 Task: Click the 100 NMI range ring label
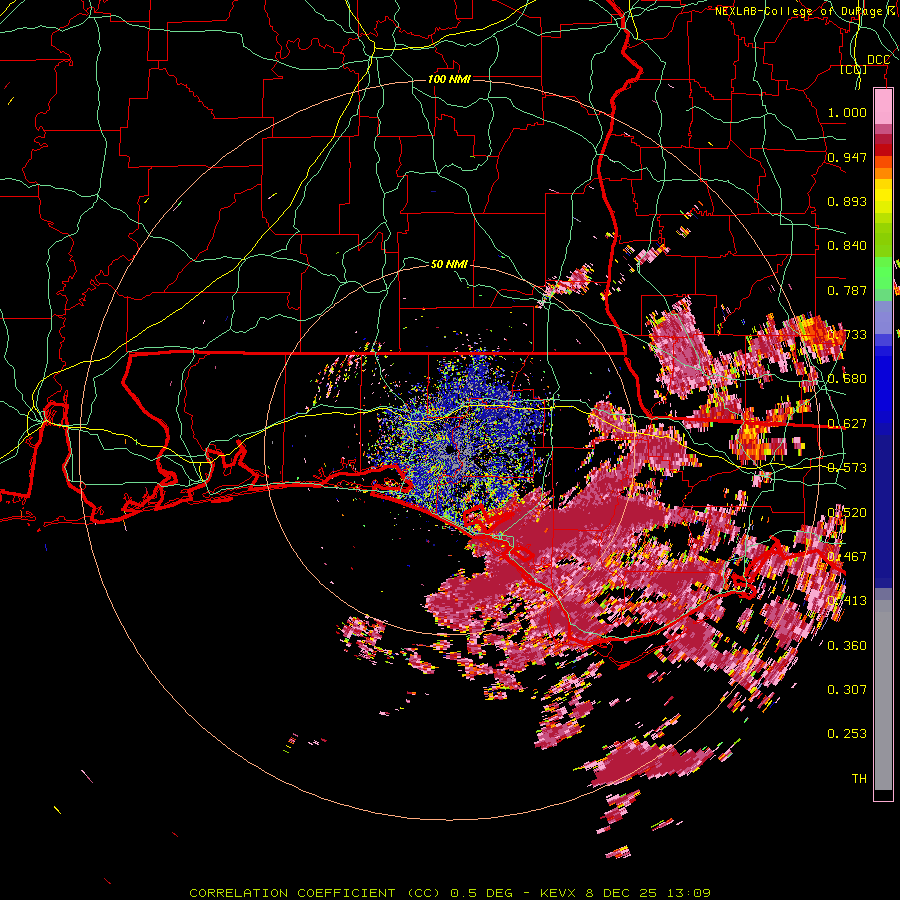tap(449, 79)
